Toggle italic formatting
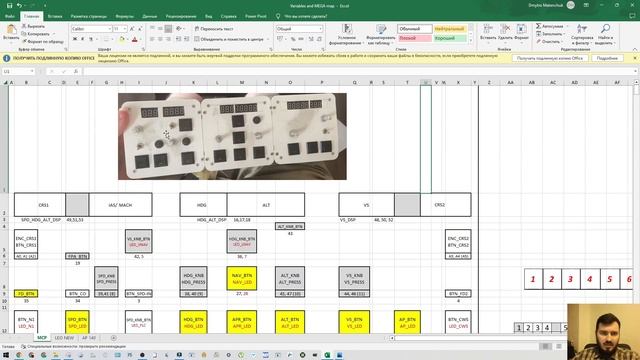The height and width of the screenshot is (360, 640). coord(82,39)
